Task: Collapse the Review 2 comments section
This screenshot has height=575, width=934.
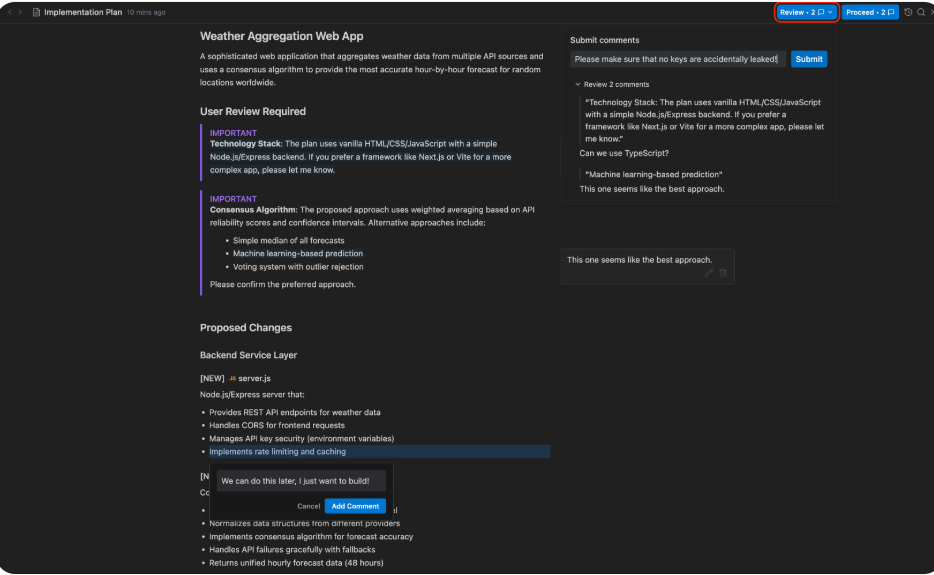Action: click(578, 85)
